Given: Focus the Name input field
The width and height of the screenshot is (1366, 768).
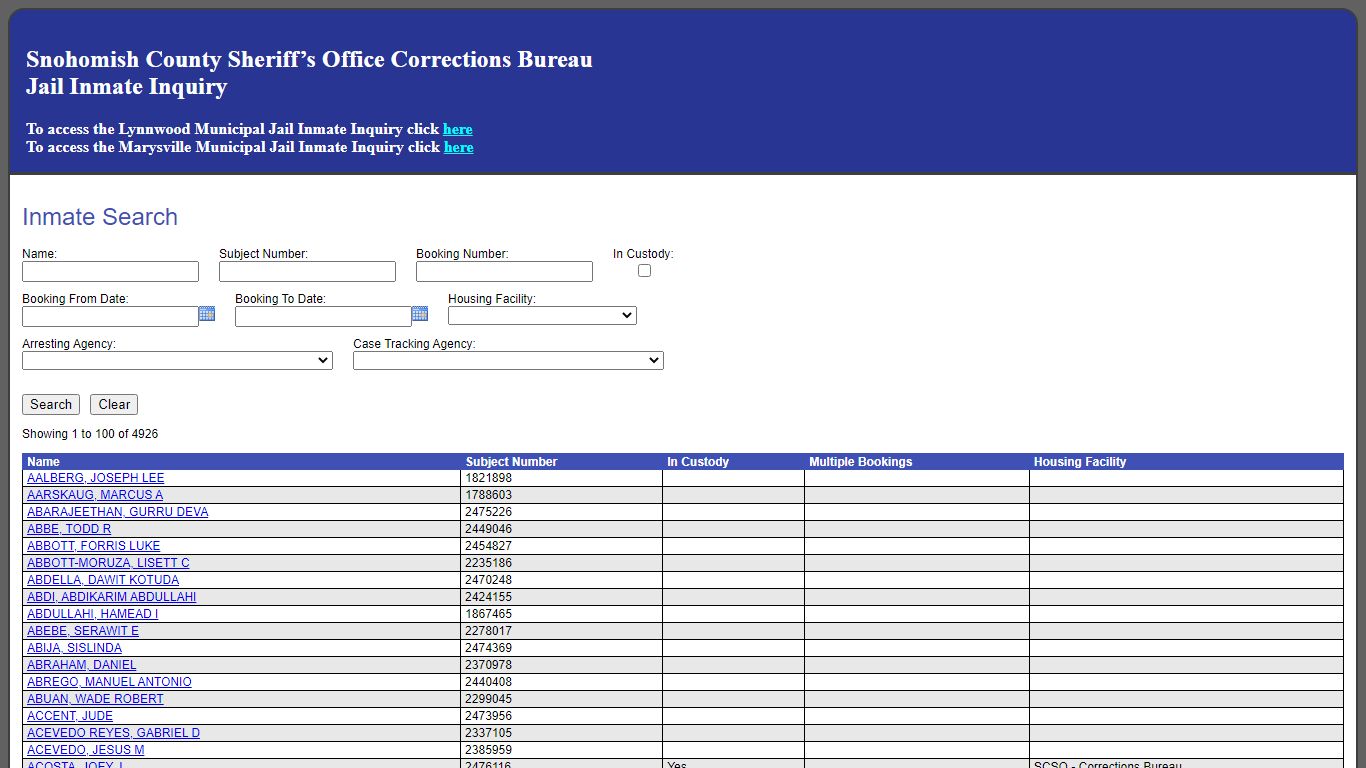Looking at the screenshot, I should [x=110, y=272].
